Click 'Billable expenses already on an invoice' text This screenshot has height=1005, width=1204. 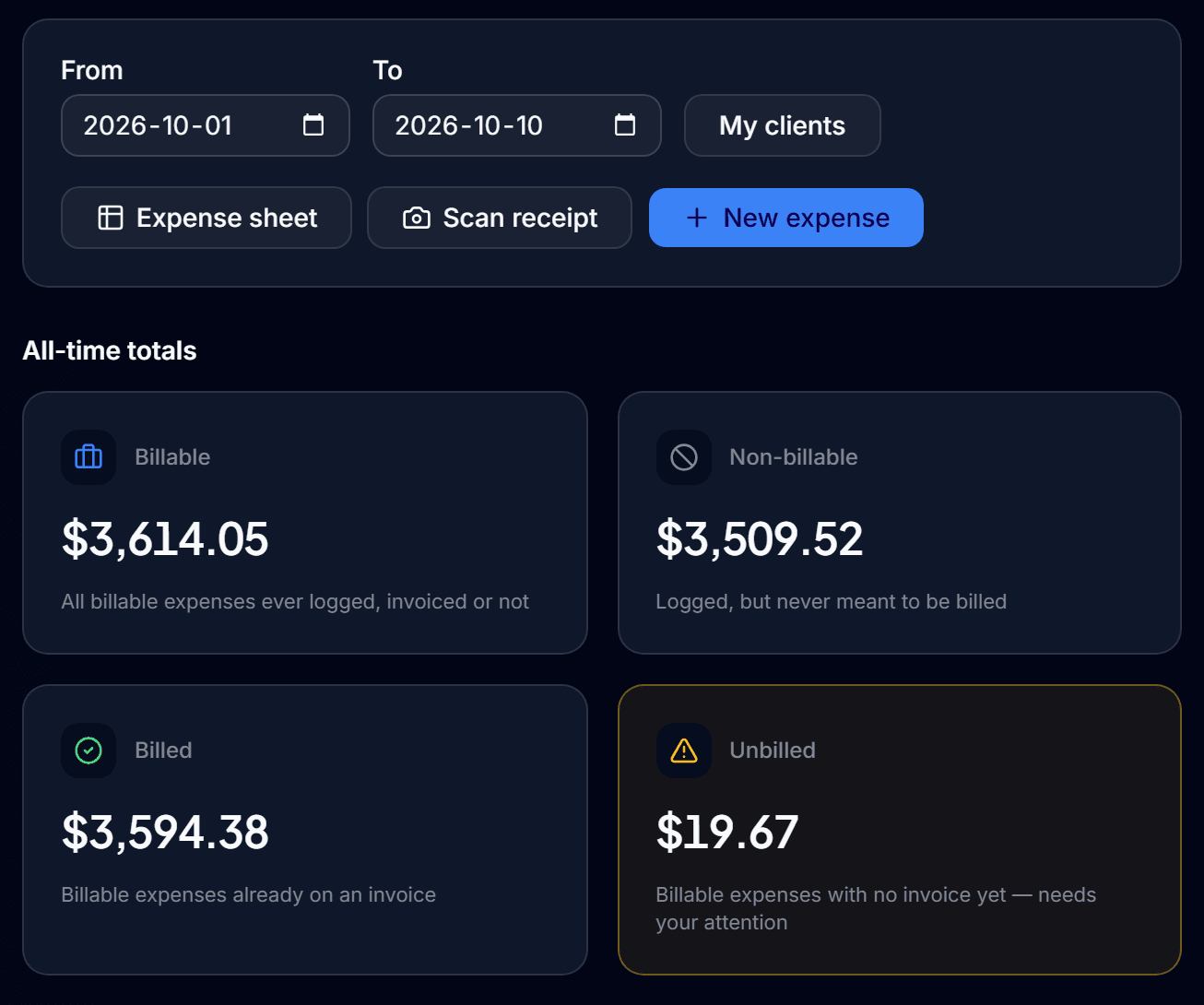[x=249, y=895]
